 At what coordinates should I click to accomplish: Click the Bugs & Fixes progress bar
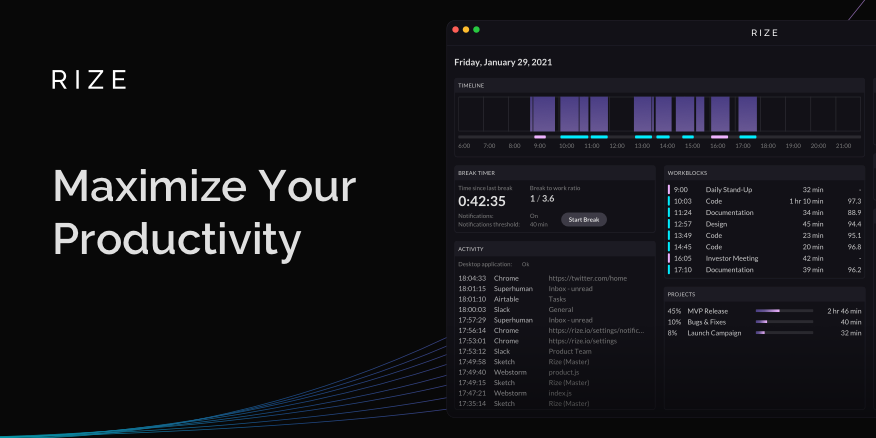[x=784, y=322]
